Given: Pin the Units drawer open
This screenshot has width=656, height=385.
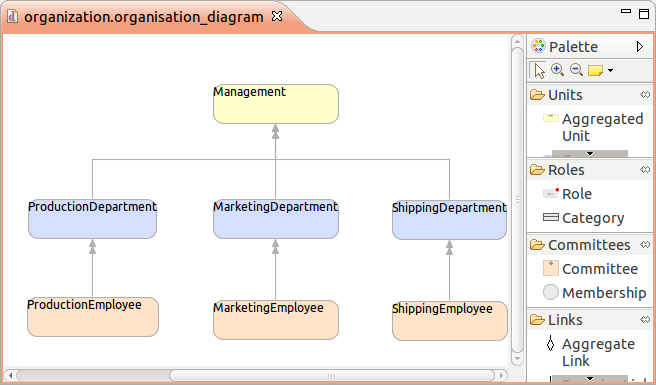Looking at the screenshot, I should click(x=645, y=95).
